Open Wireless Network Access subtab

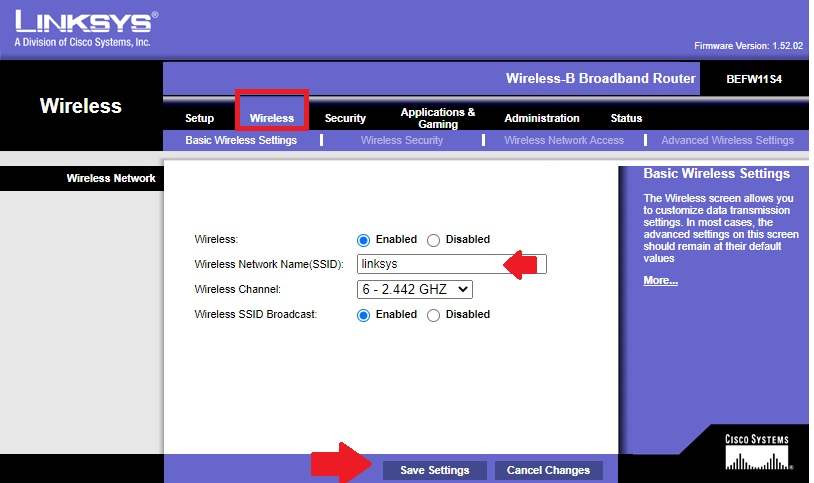click(x=564, y=141)
